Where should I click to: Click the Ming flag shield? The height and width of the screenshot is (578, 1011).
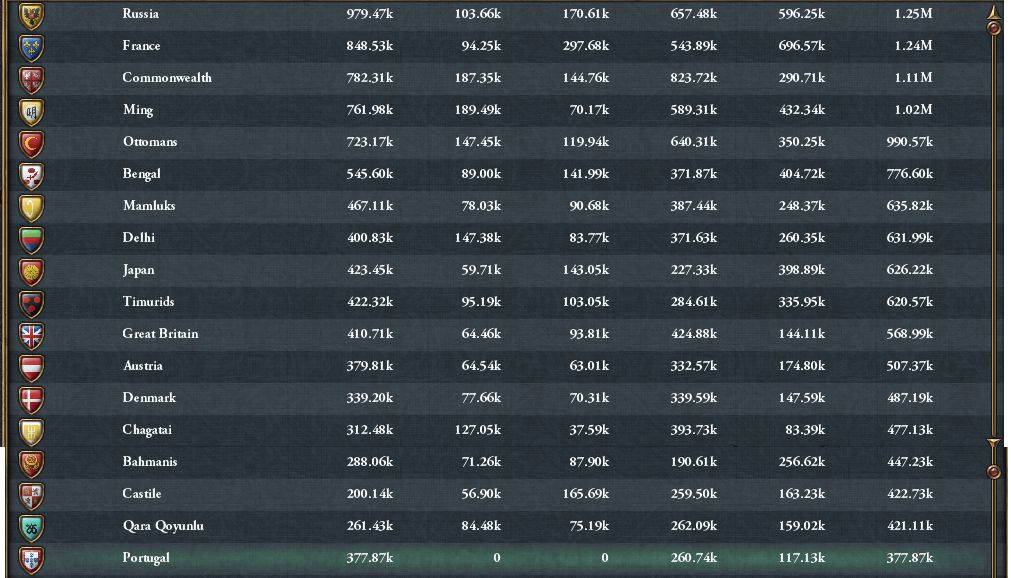32,111
